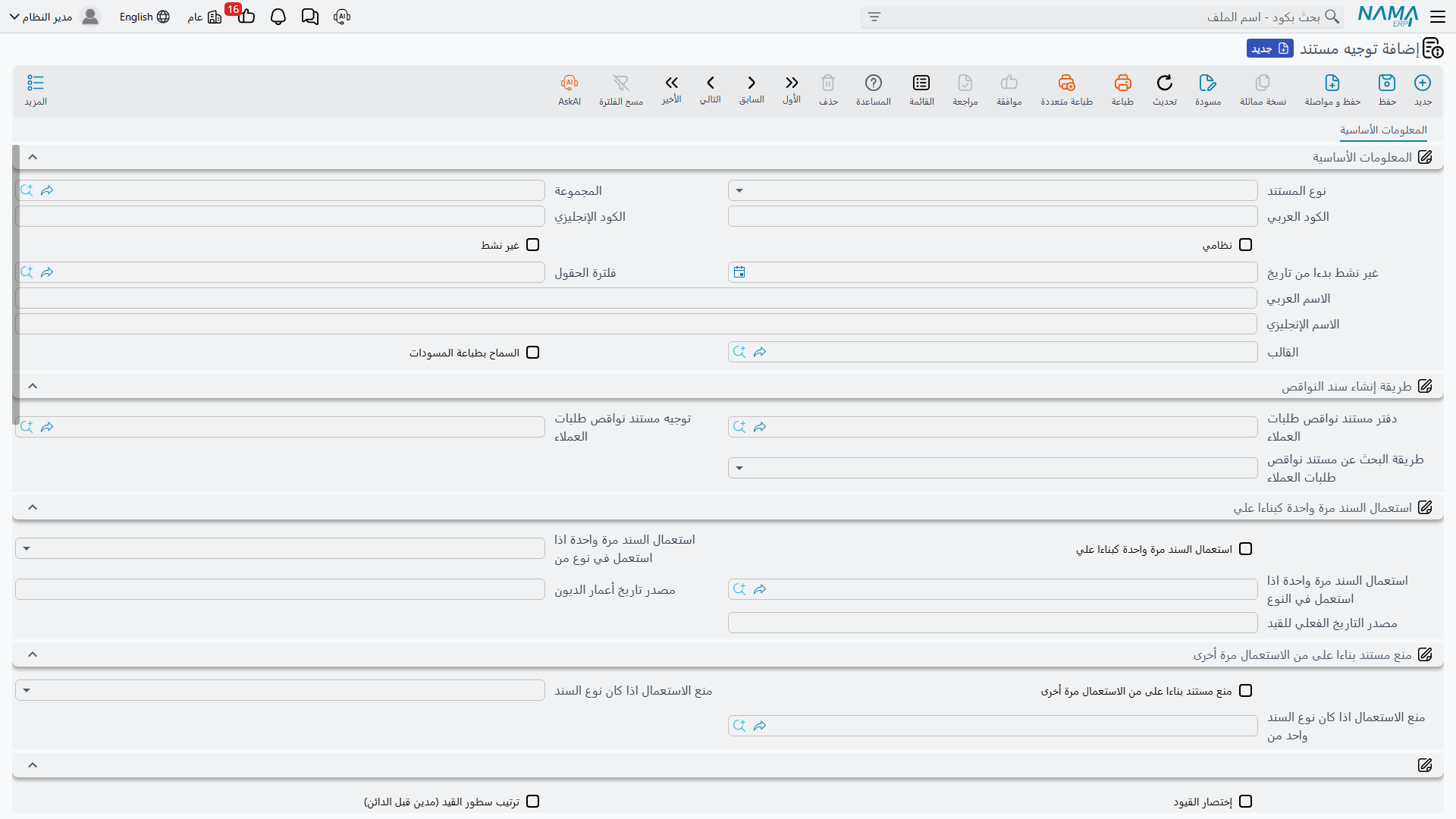
Task: Check the غير نشط checkbox
Action: (x=532, y=245)
